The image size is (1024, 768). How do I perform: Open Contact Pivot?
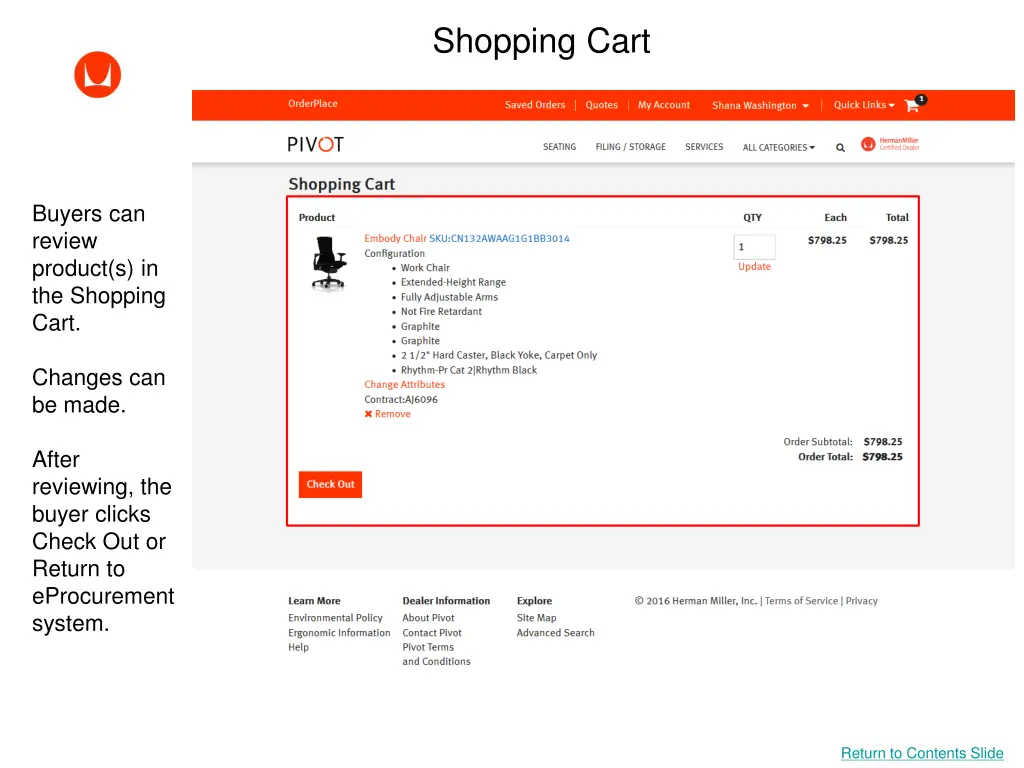click(432, 633)
